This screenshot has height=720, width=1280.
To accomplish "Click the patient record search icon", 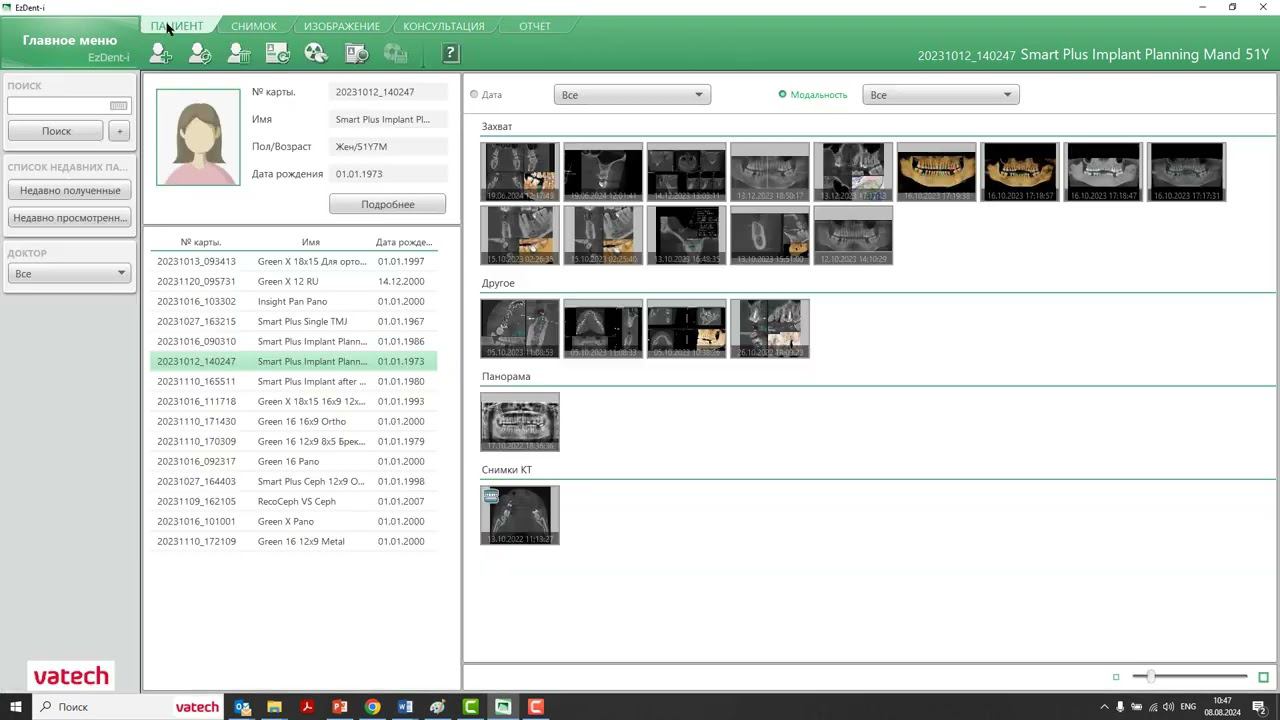I will pyautogui.click(x=356, y=54).
